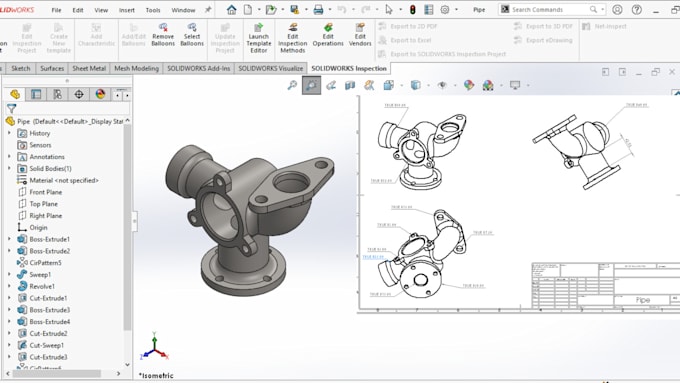Select Cut-Sweep1 in the feature tree
This screenshot has height=383, width=680.
[46, 345]
